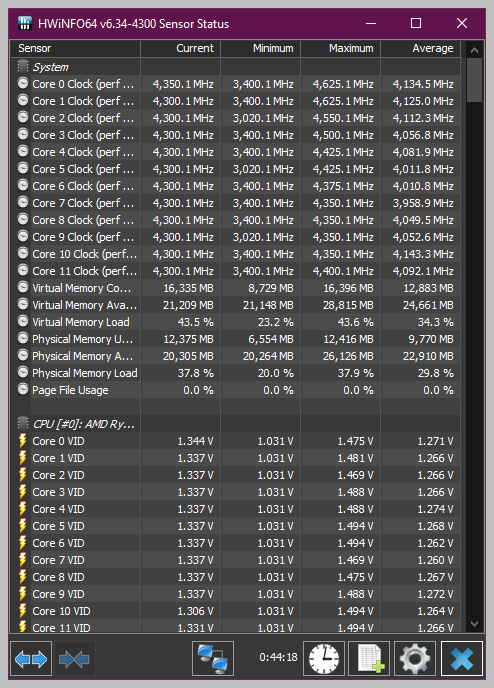494x688 pixels.
Task: Click the Maximum column header
Action: tap(341, 49)
